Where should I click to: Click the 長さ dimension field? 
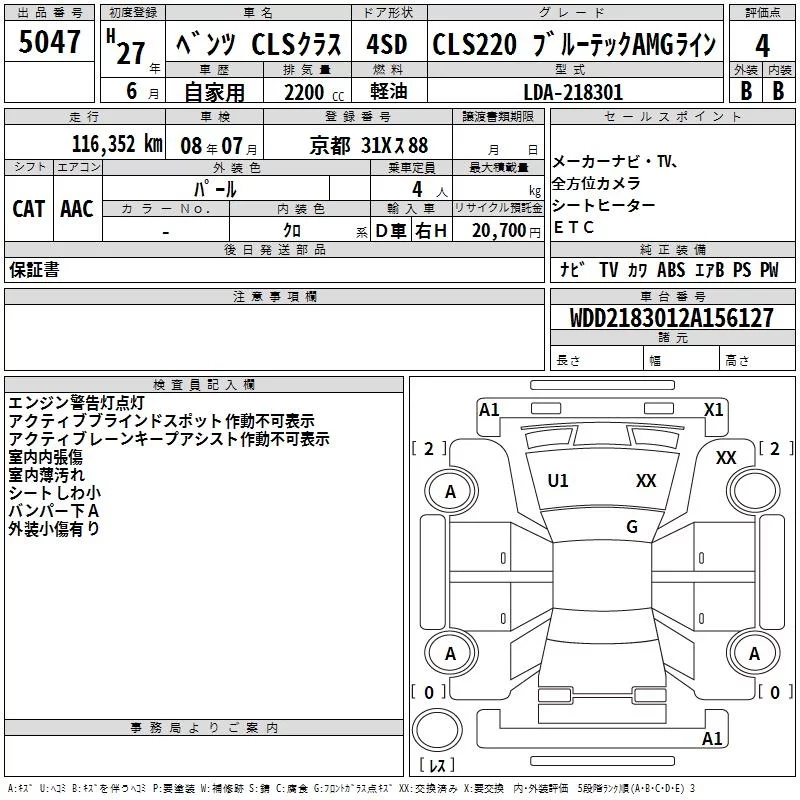pos(596,360)
